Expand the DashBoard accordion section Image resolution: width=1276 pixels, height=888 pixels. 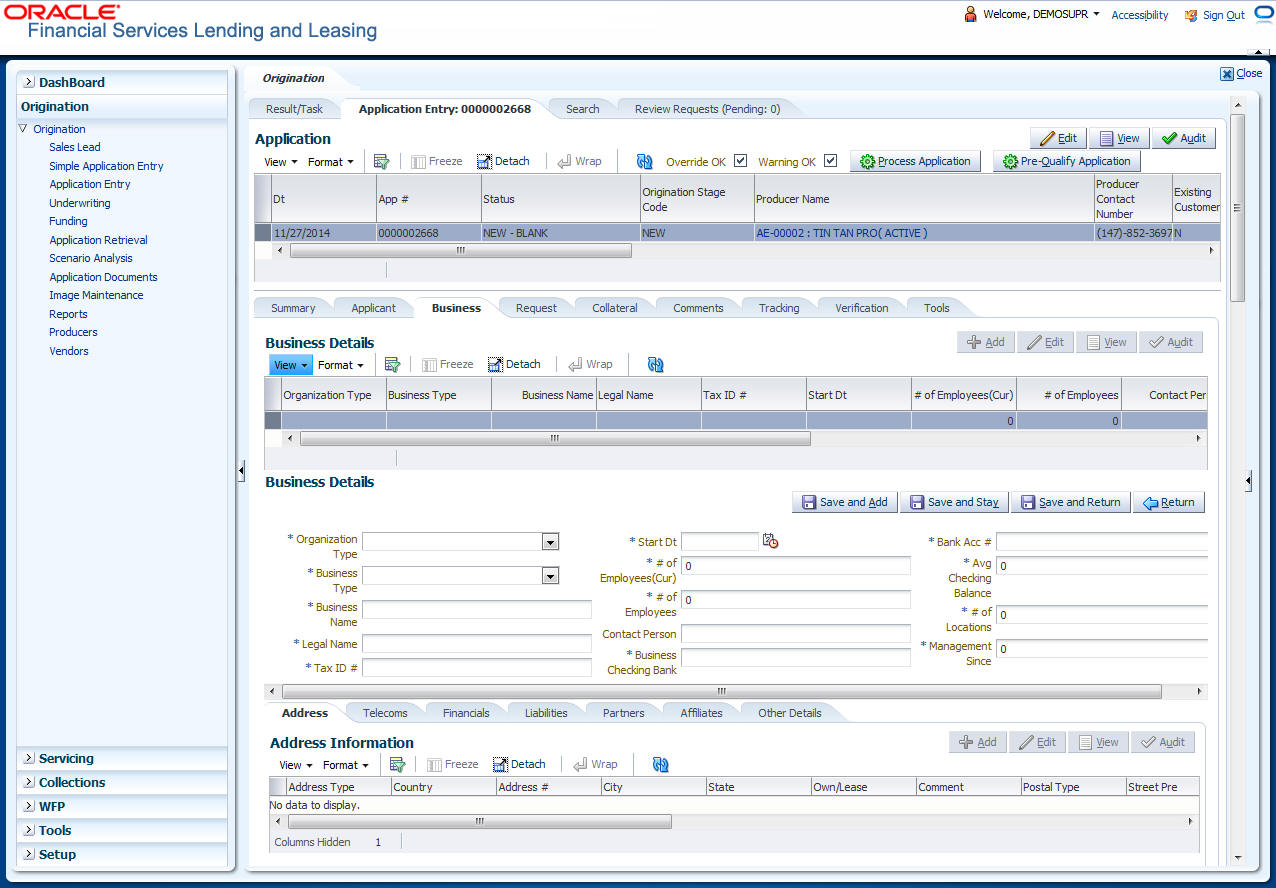coord(122,82)
